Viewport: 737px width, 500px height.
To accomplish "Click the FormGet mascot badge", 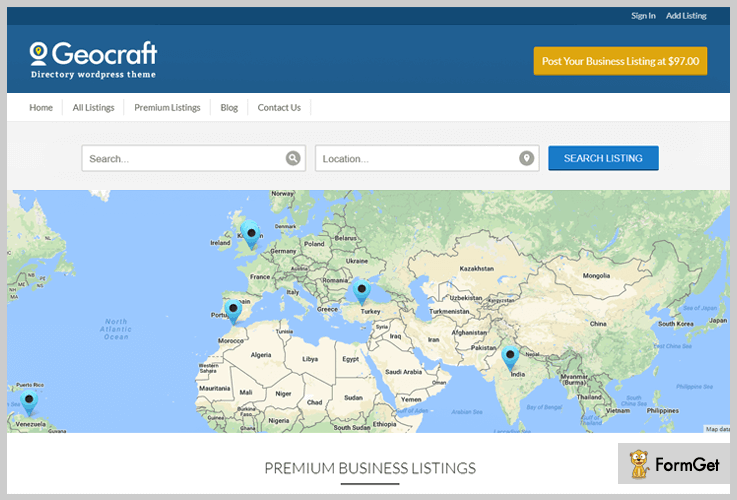I will point(674,463).
